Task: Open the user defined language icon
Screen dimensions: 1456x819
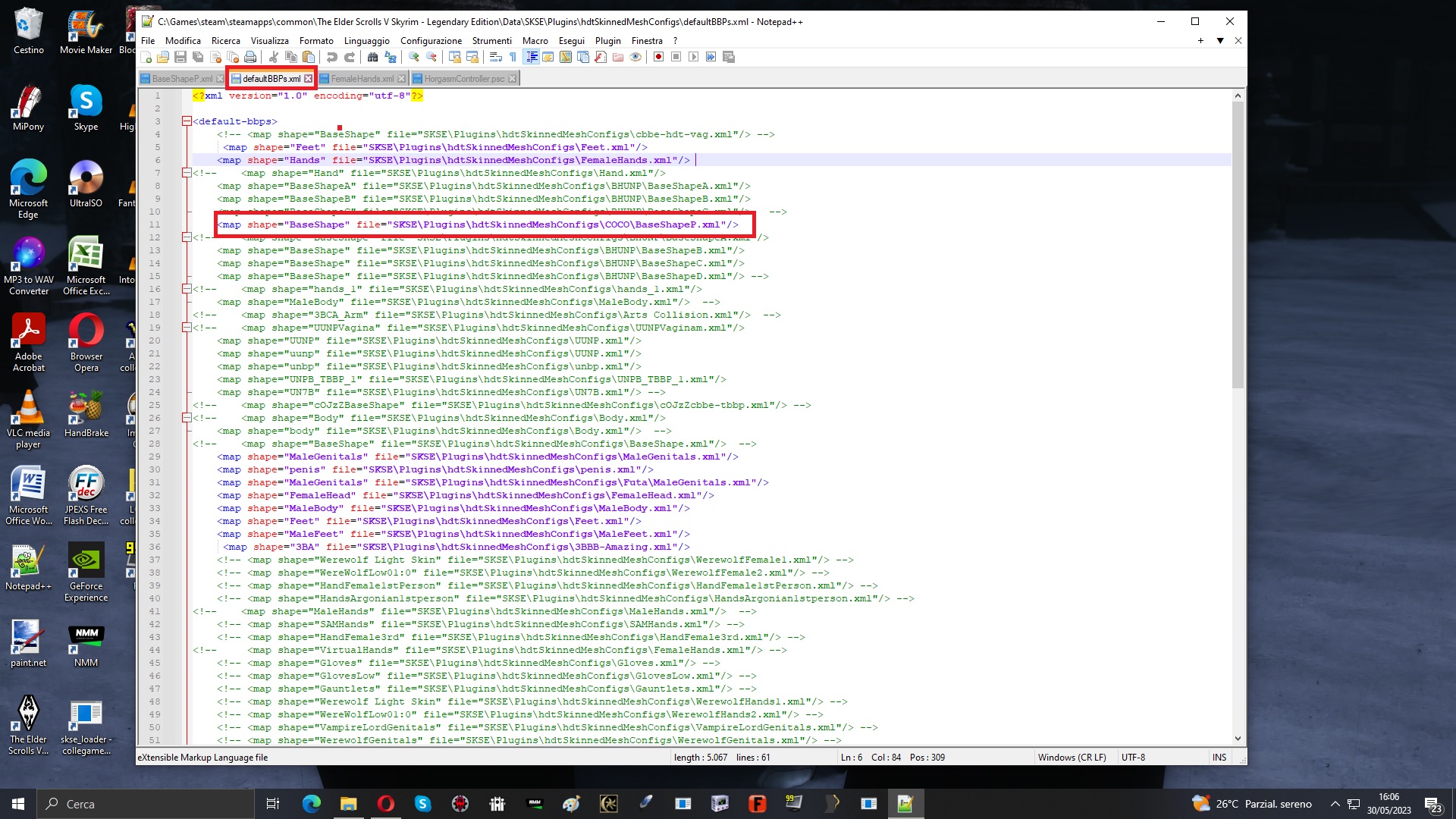Action: 548,57
